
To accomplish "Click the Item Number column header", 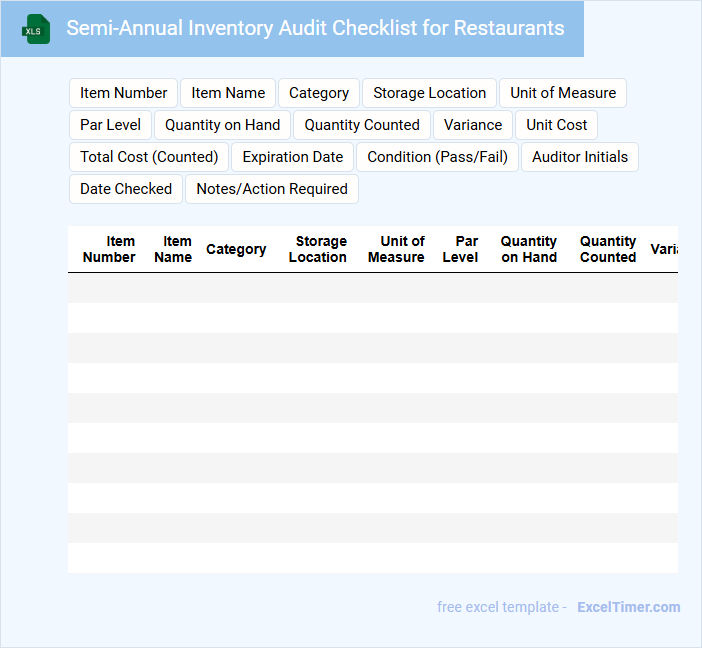I will [x=109, y=249].
